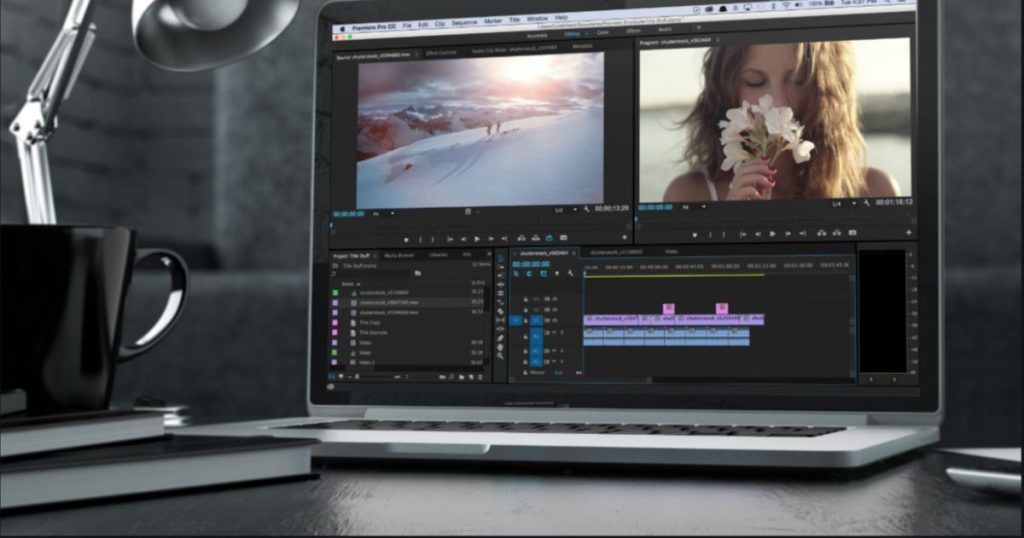Select the Pen tool in the tools panel
Viewport: 1024px width, 538px height.
[x=501, y=337]
